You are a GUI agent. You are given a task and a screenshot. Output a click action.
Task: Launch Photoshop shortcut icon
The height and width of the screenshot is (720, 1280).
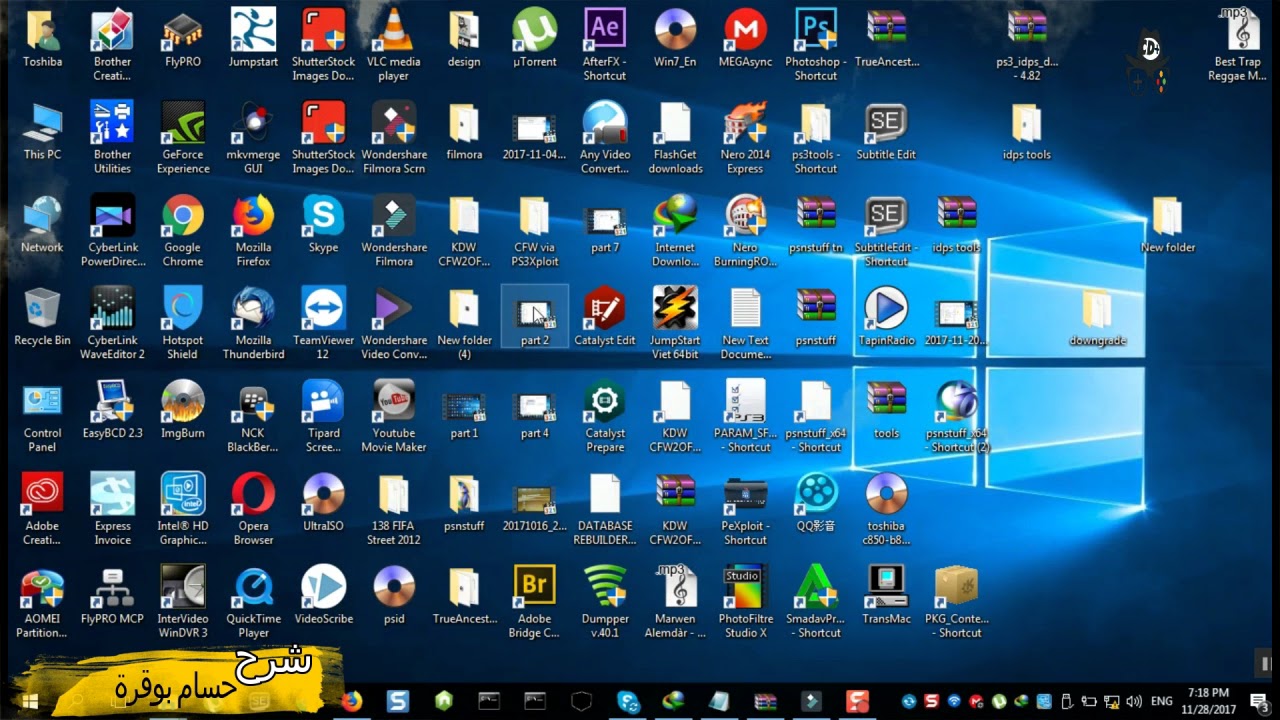point(816,30)
